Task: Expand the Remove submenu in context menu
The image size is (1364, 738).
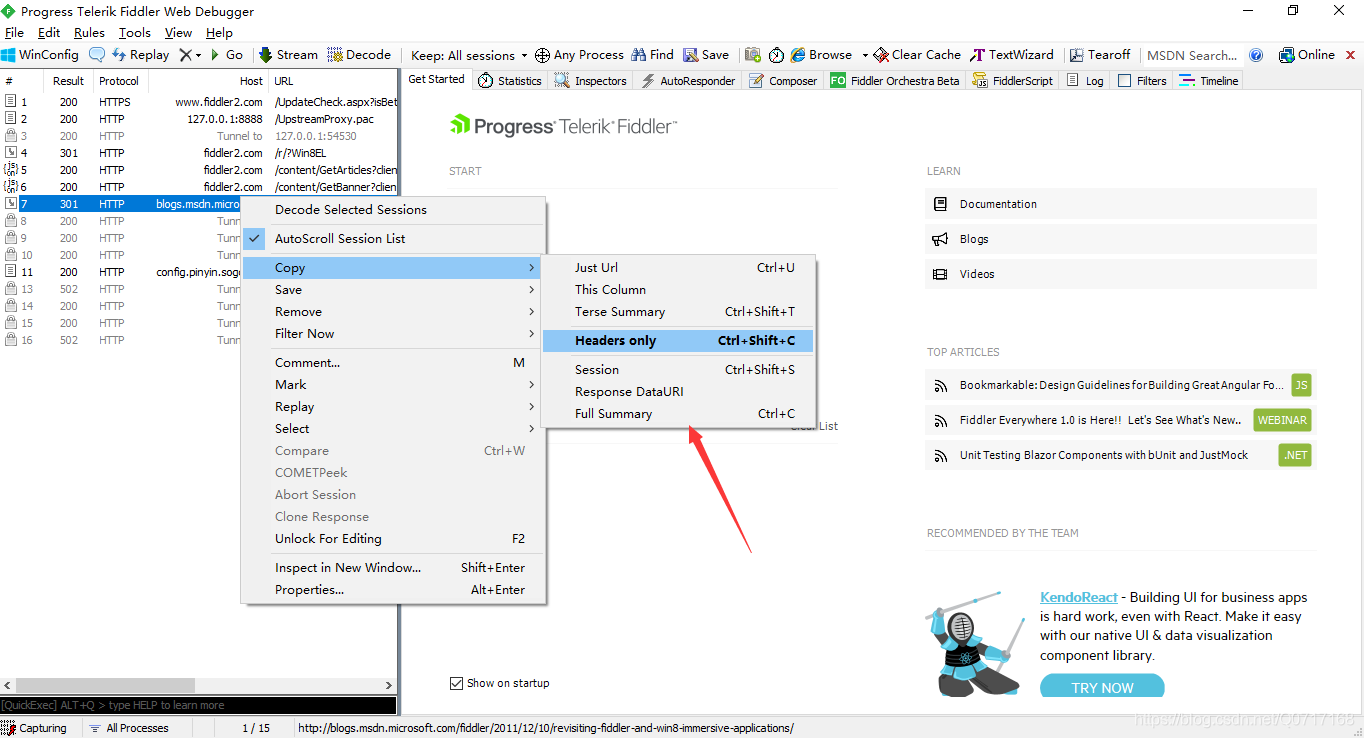Action: point(394,312)
